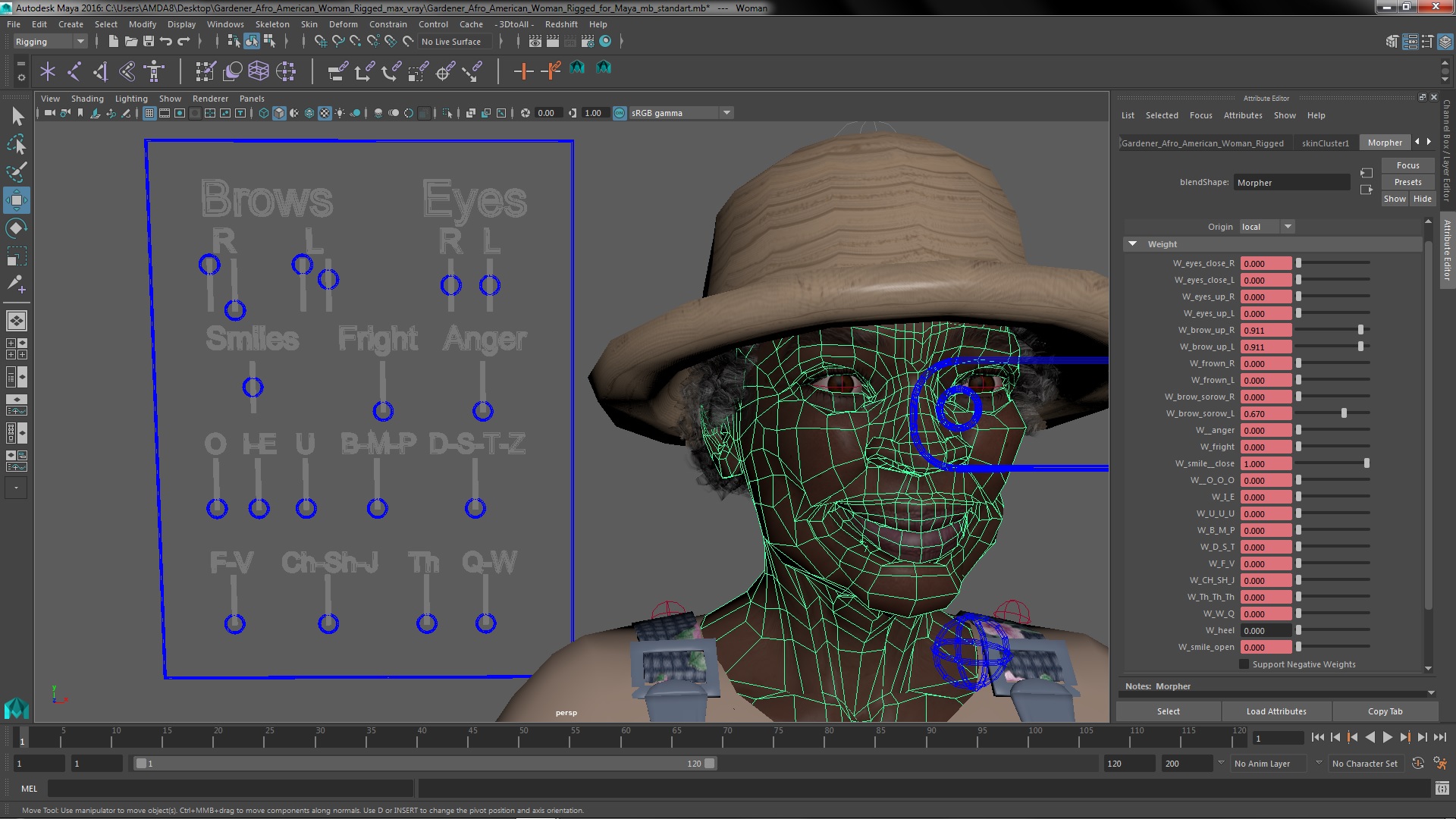This screenshot has width=1456, height=819.
Task: Toggle the film gate viewport icon
Action: (x=165, y=114)
